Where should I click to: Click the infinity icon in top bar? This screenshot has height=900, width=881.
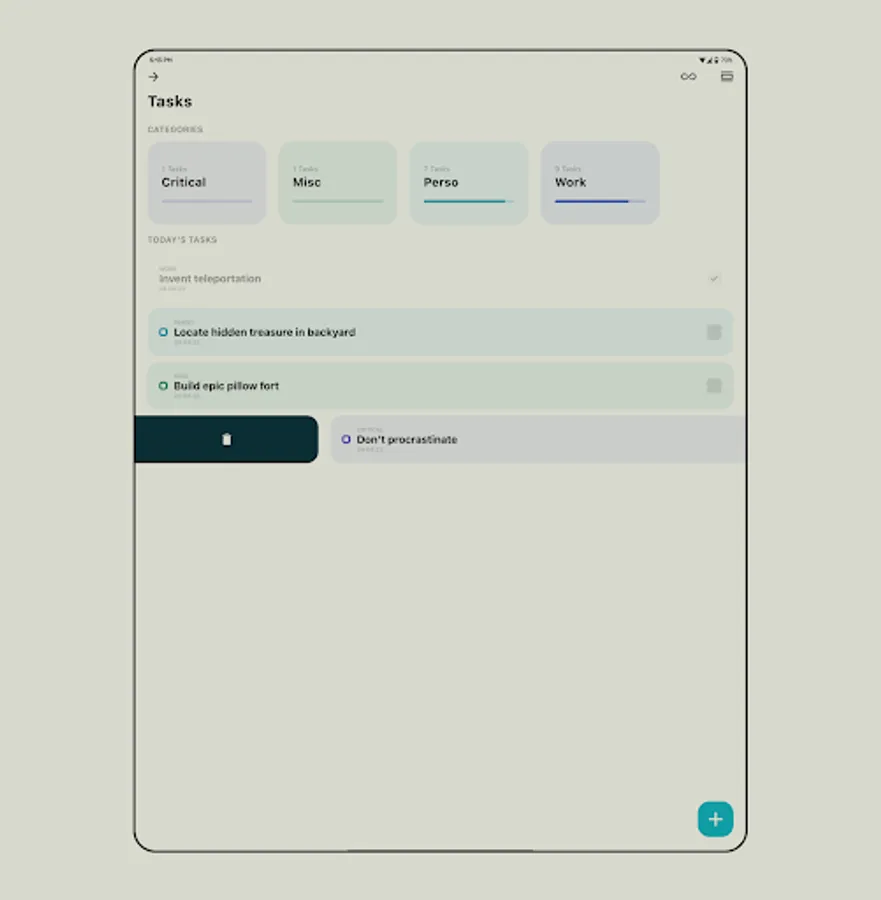[x=688, y=76]
